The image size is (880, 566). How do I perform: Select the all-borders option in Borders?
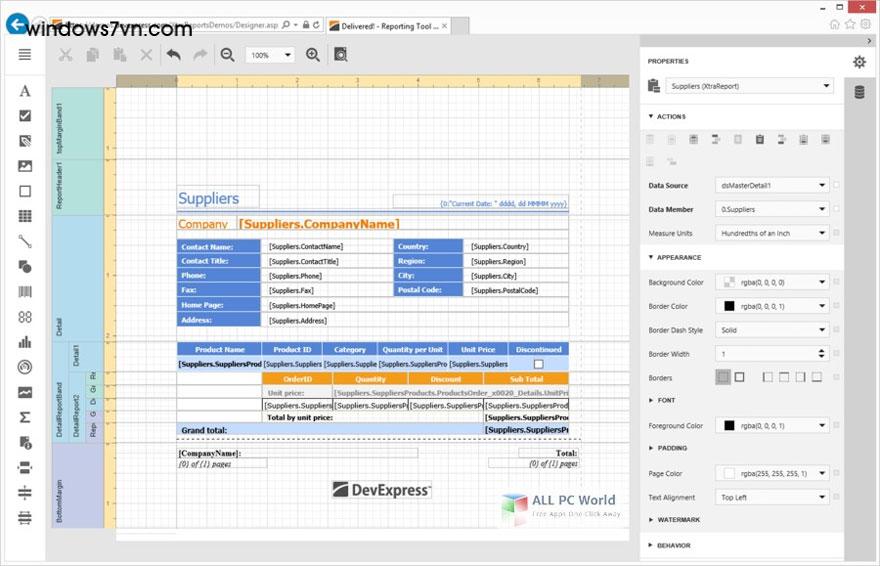point(722,378)
